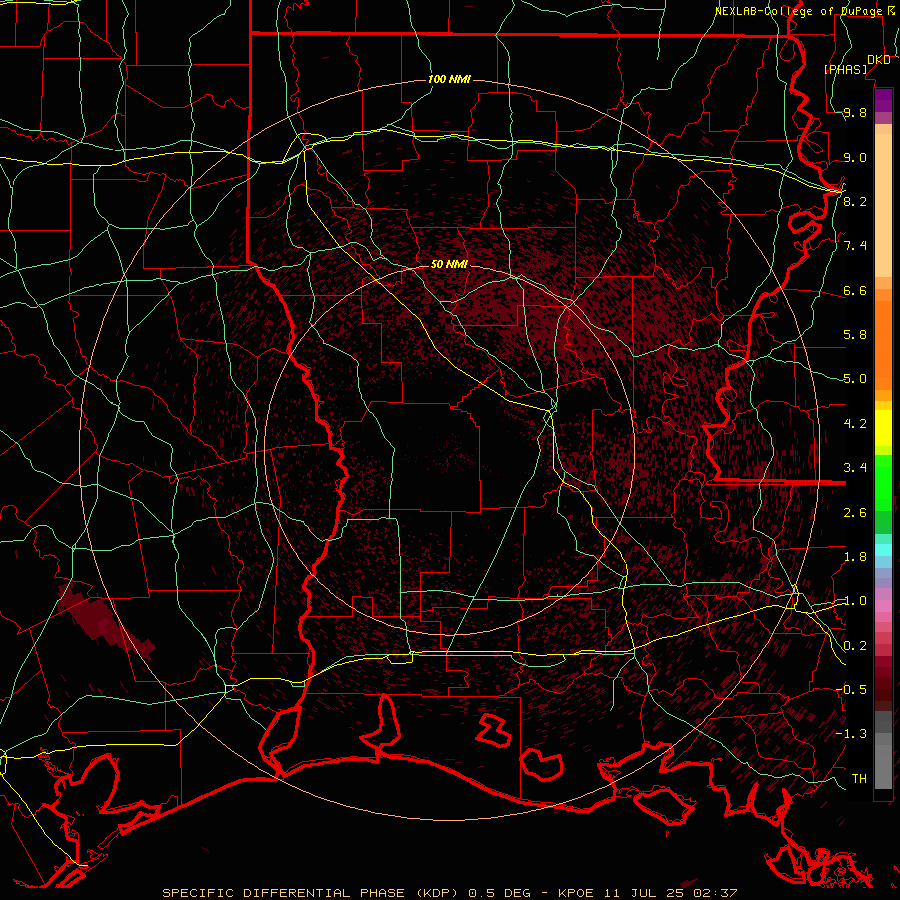Click the "NEXLAB-College of DuPage" credit text

(x=799, y=11)
